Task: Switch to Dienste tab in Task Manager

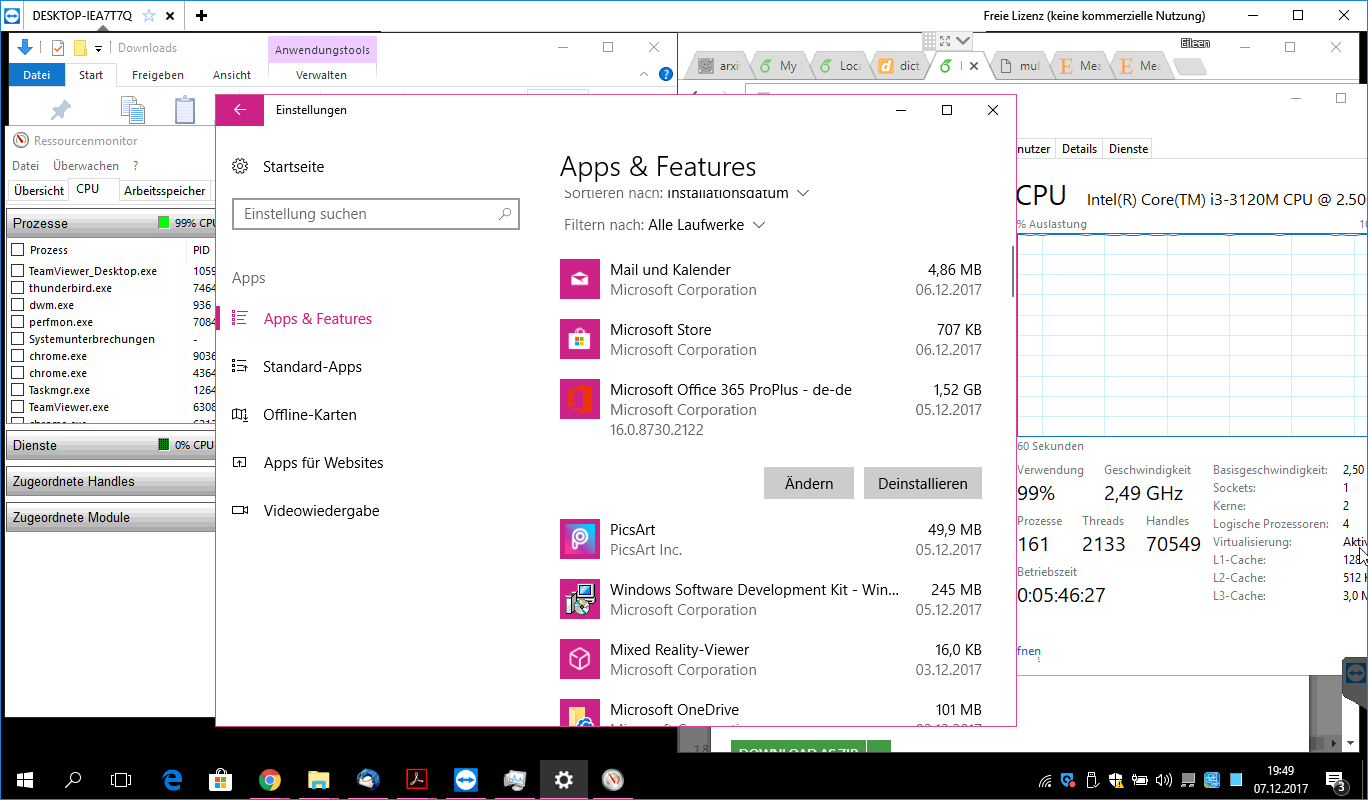Action: tap(1128, 149)
